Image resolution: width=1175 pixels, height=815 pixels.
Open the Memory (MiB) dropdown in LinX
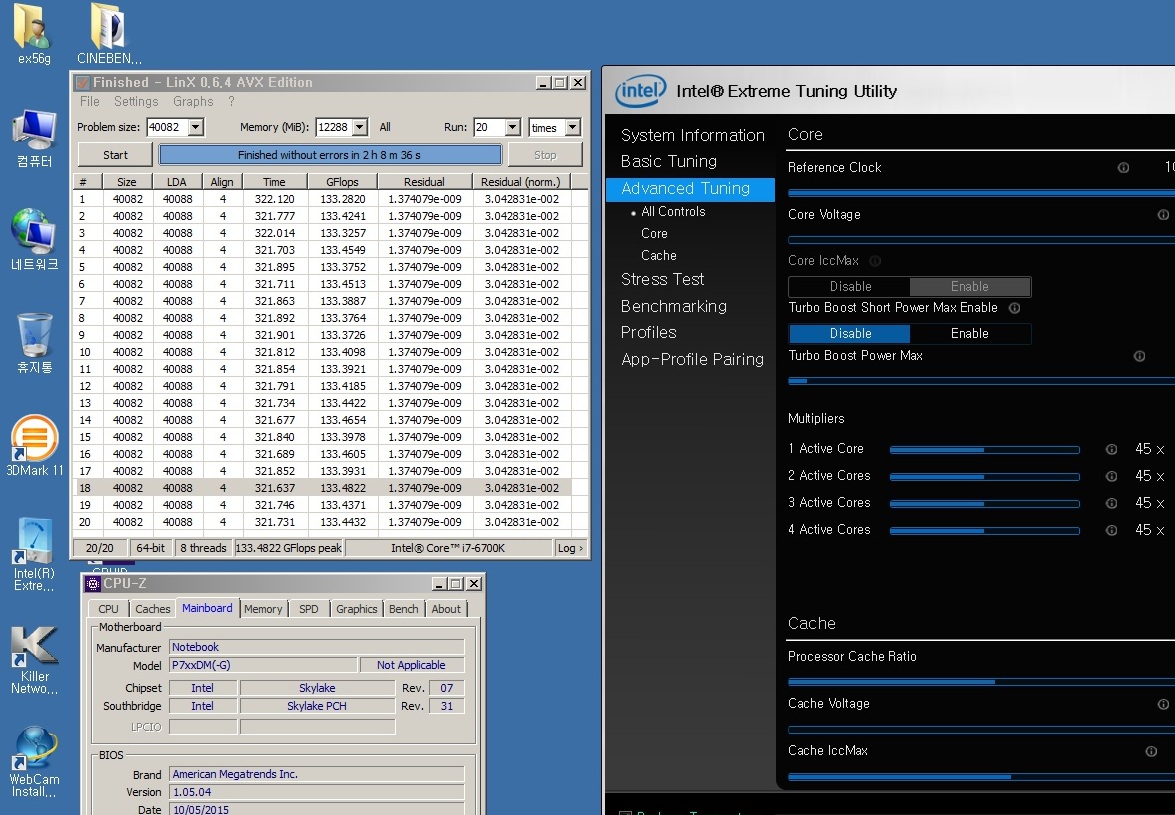(x=360, y=127)
